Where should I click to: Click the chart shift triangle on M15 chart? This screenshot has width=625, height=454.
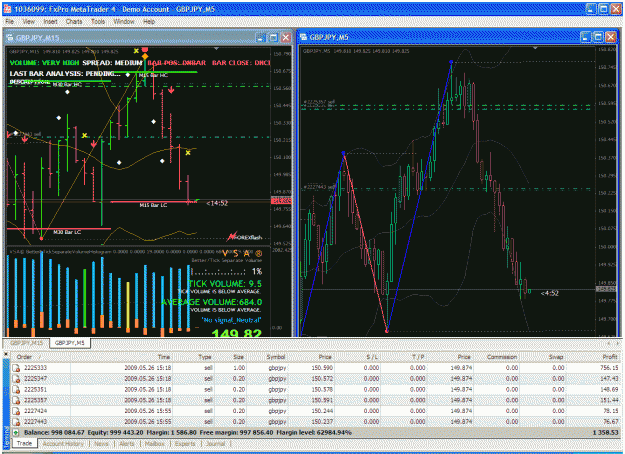(216, 49)
